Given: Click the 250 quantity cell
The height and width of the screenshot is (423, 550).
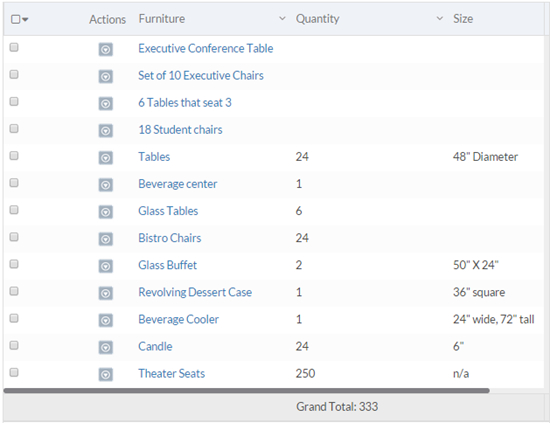Looking at the screenshot, I should [305, 374].
